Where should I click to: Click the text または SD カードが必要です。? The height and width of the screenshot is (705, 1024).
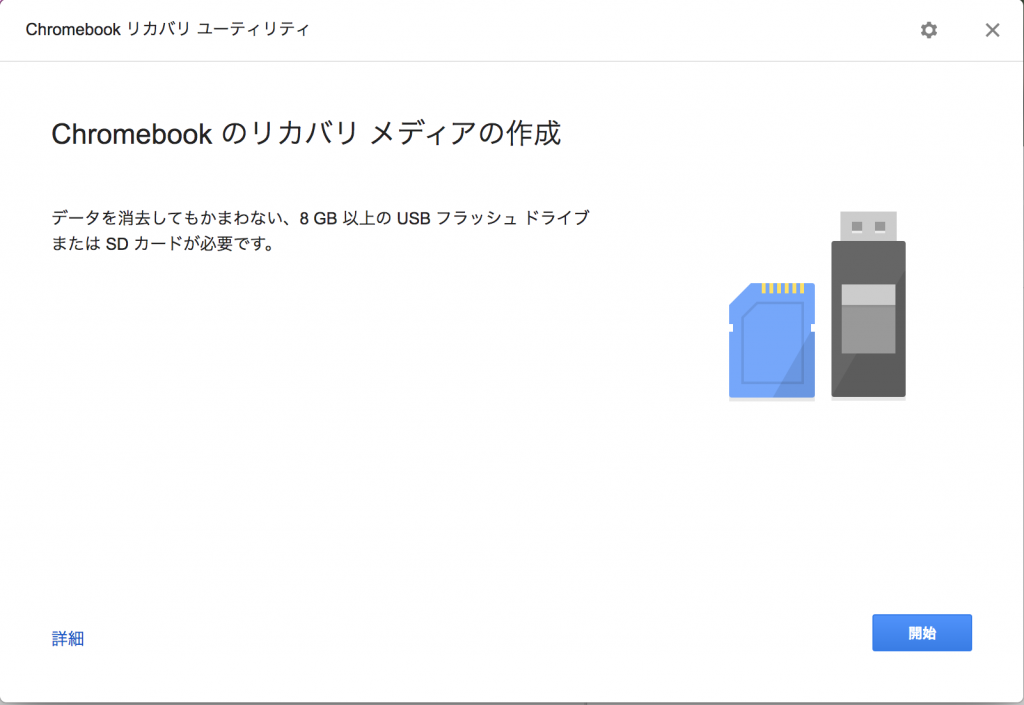pos(163,243)
